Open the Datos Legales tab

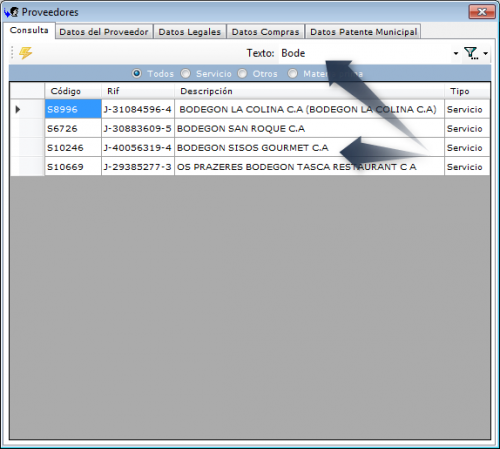pyautogui.click(x=189, y=32)
